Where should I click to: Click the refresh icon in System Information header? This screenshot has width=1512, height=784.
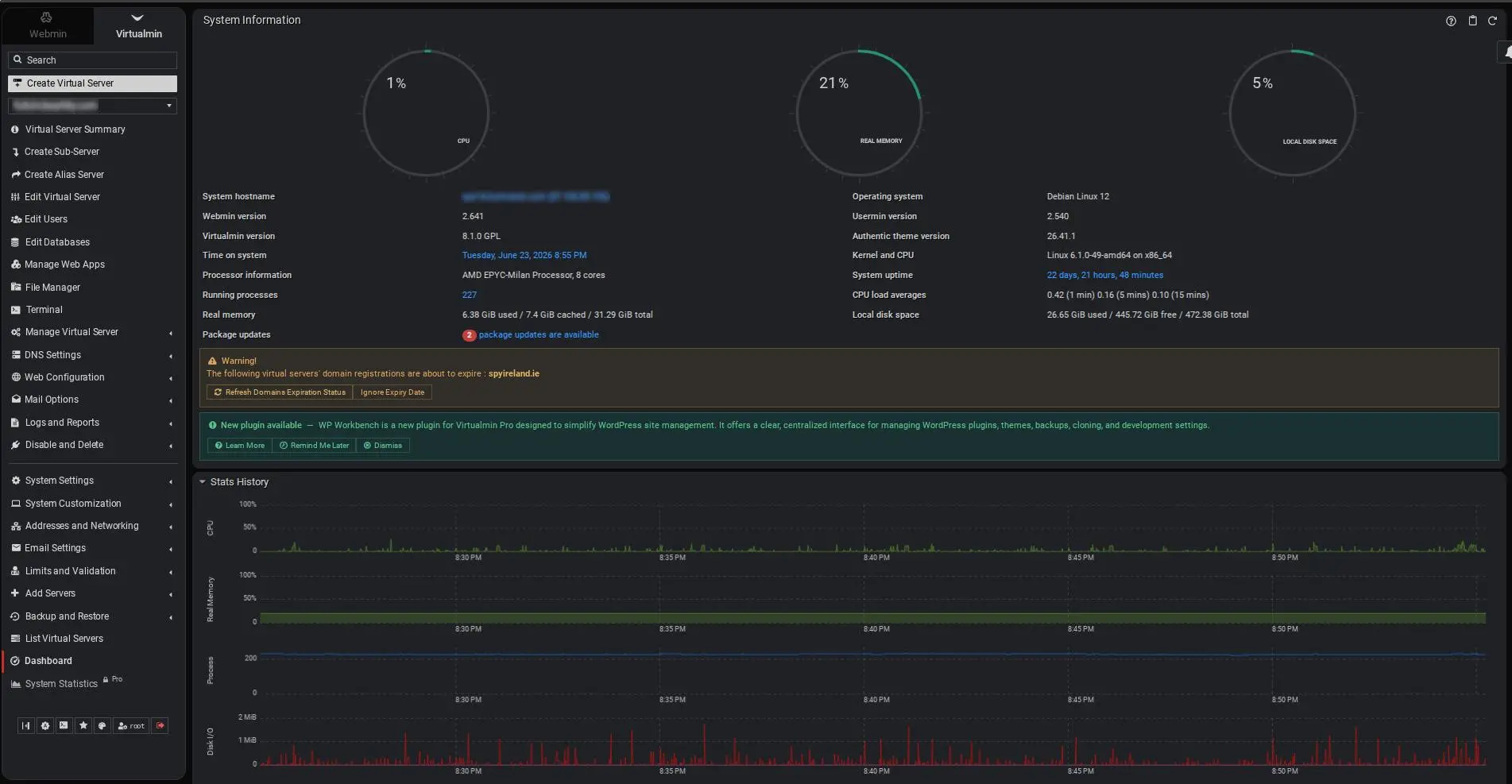pos(1492,21)
